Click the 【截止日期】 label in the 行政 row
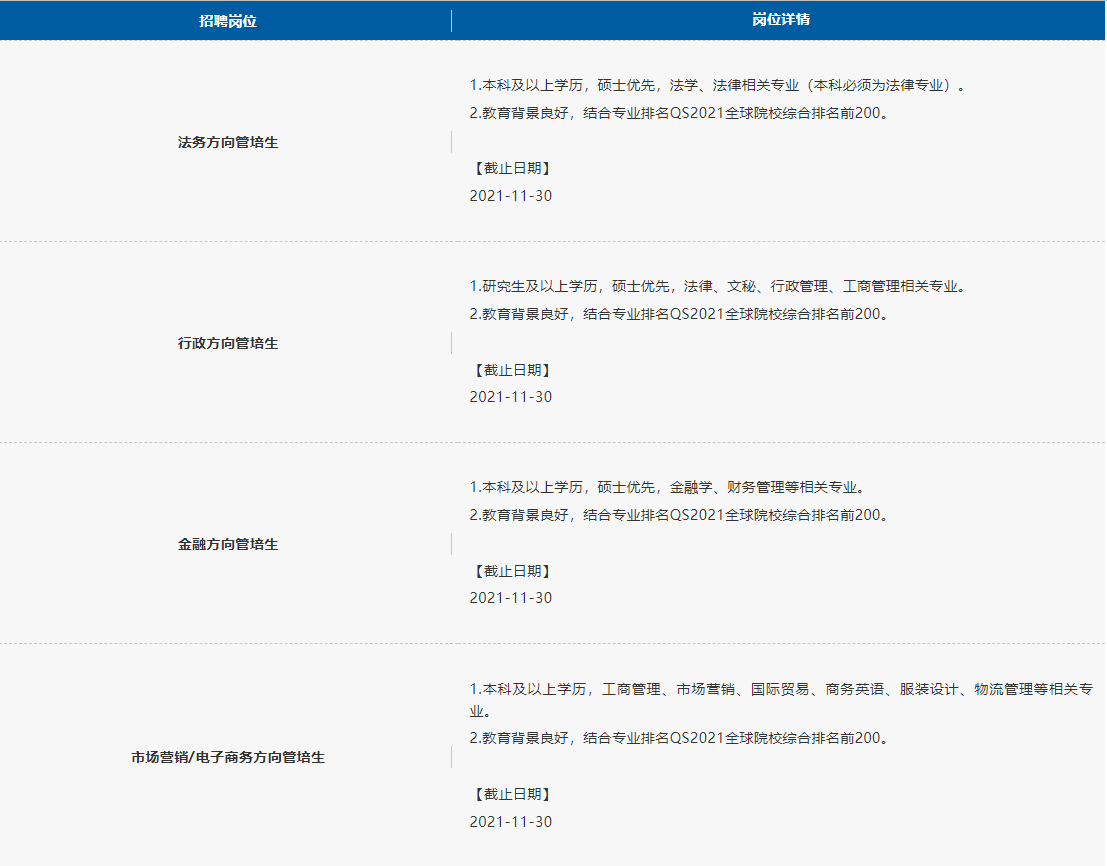1107x866 pixels. click(x=511, y=370)
